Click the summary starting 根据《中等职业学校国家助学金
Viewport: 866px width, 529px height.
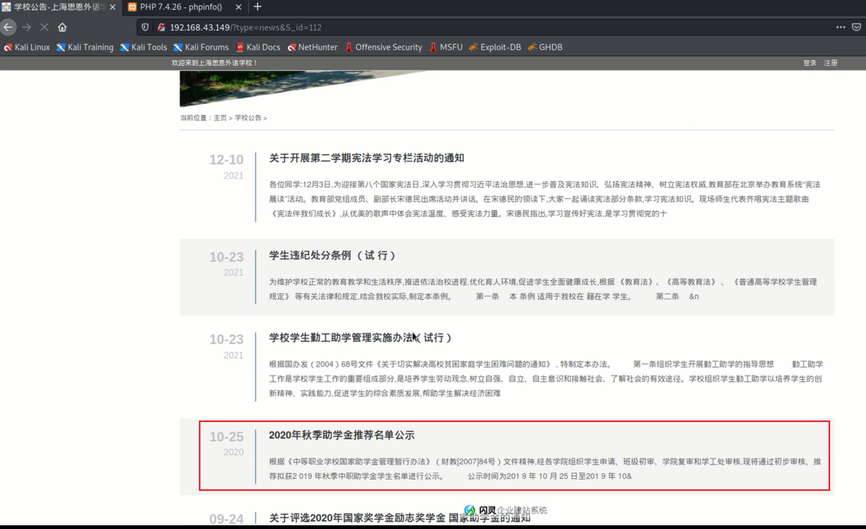coord(545,469)
